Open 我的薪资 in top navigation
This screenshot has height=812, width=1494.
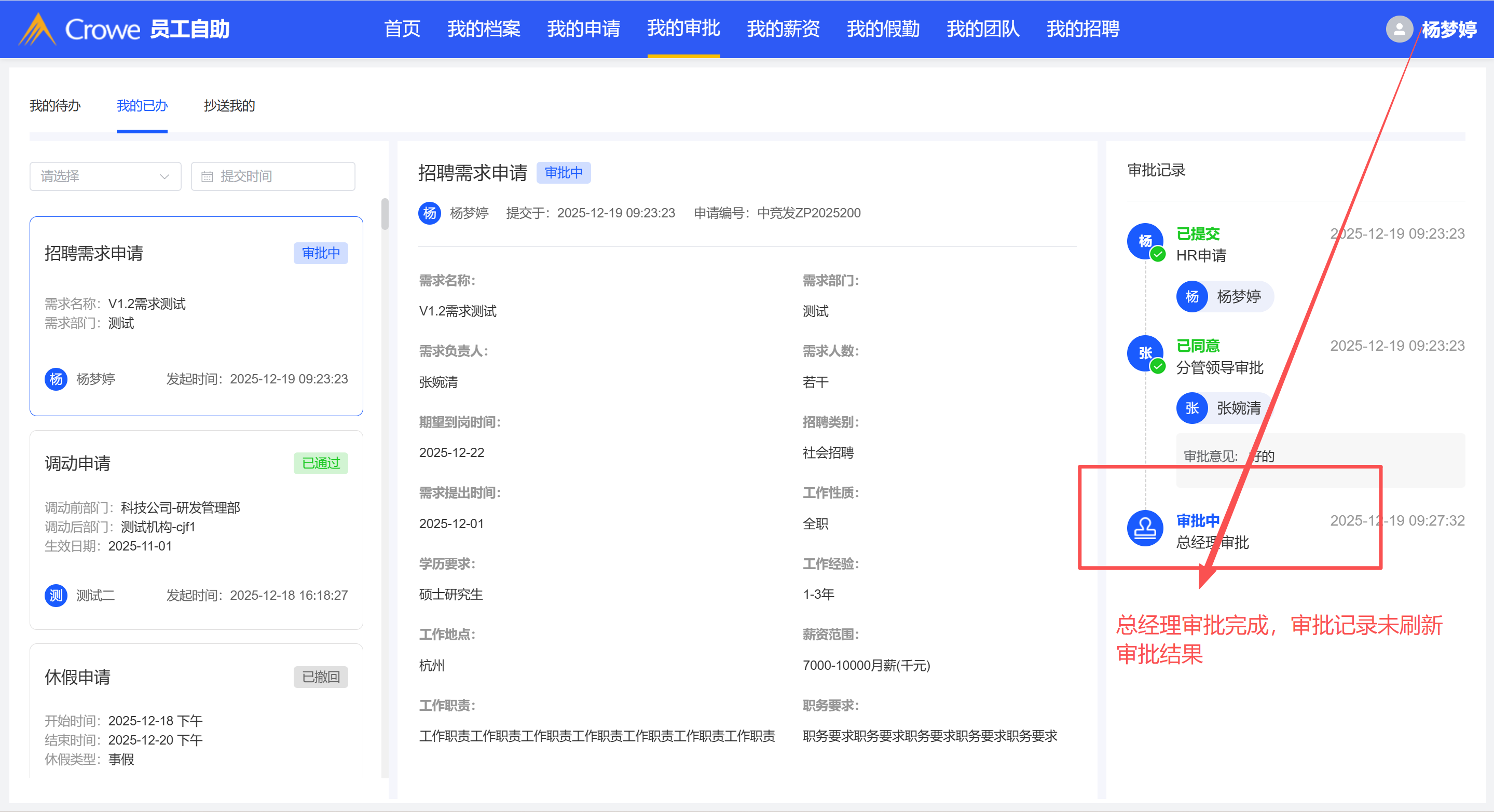(783, 29)
